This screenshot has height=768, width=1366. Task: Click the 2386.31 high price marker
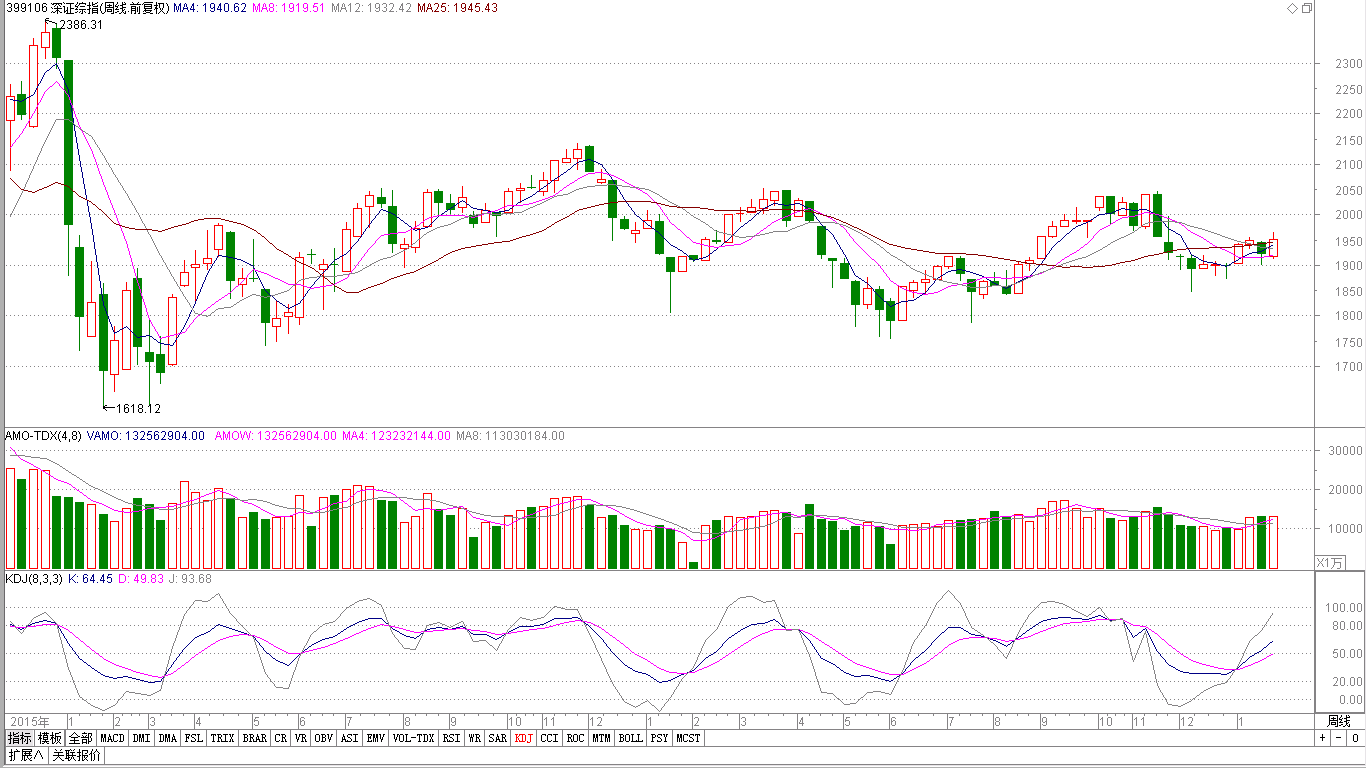coord(81,25)
